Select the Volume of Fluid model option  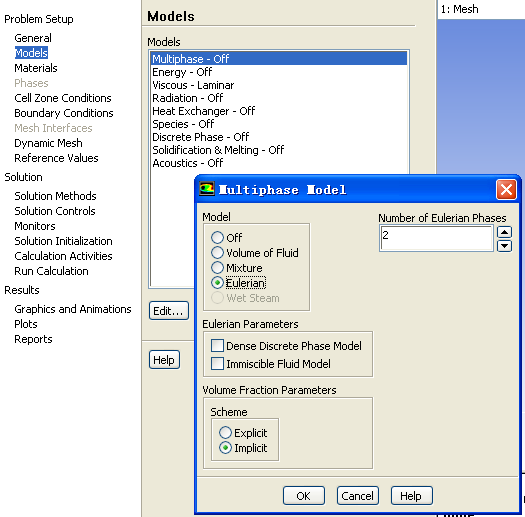pos(255,253)
